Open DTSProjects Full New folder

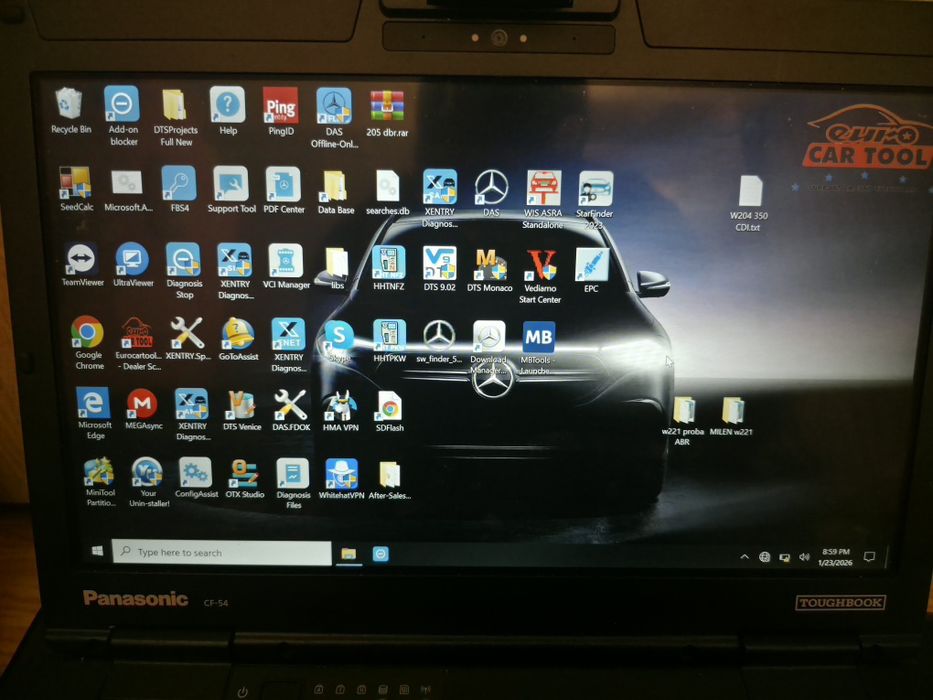point(174,105)
